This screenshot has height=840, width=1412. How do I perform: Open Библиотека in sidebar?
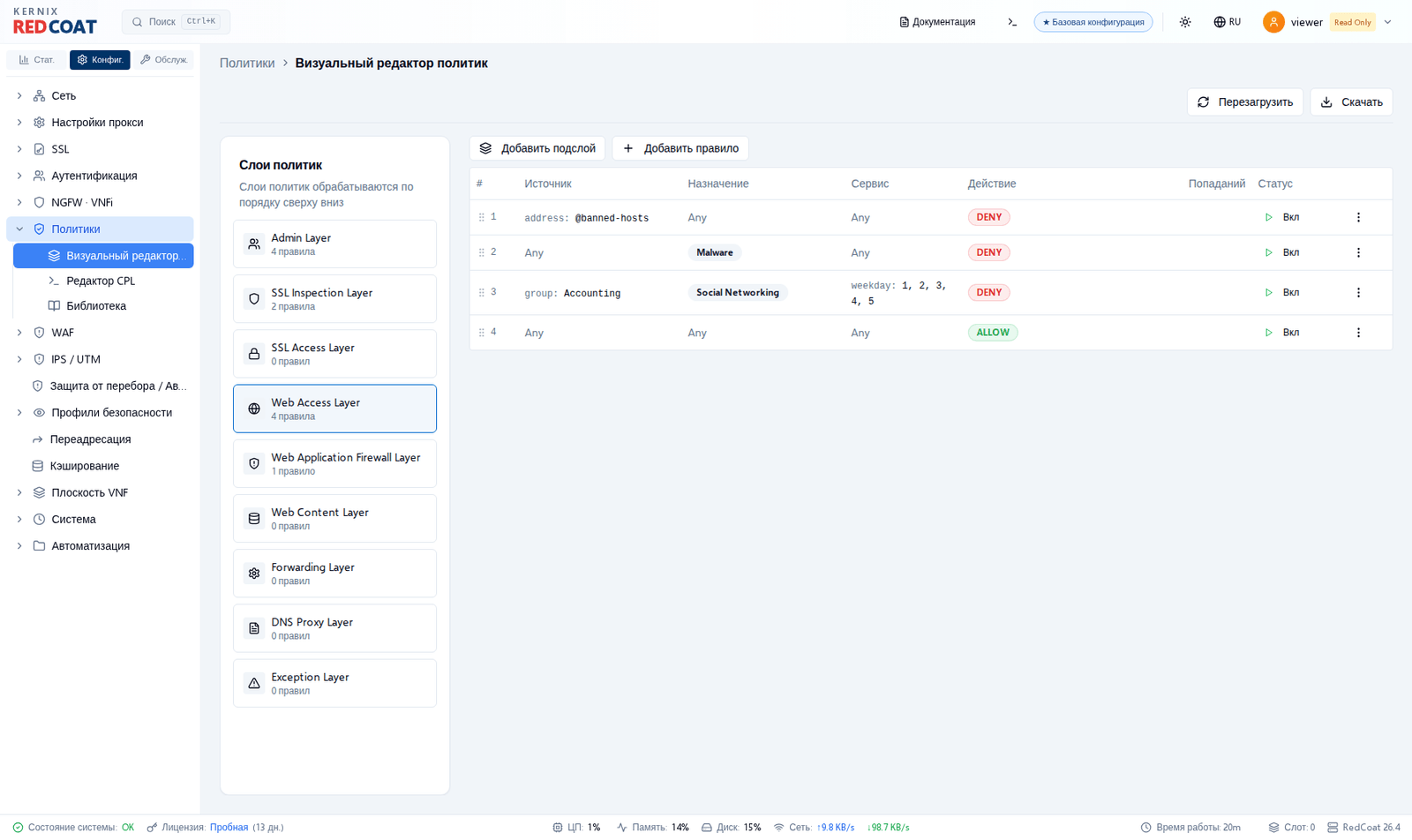coord(96,306)
